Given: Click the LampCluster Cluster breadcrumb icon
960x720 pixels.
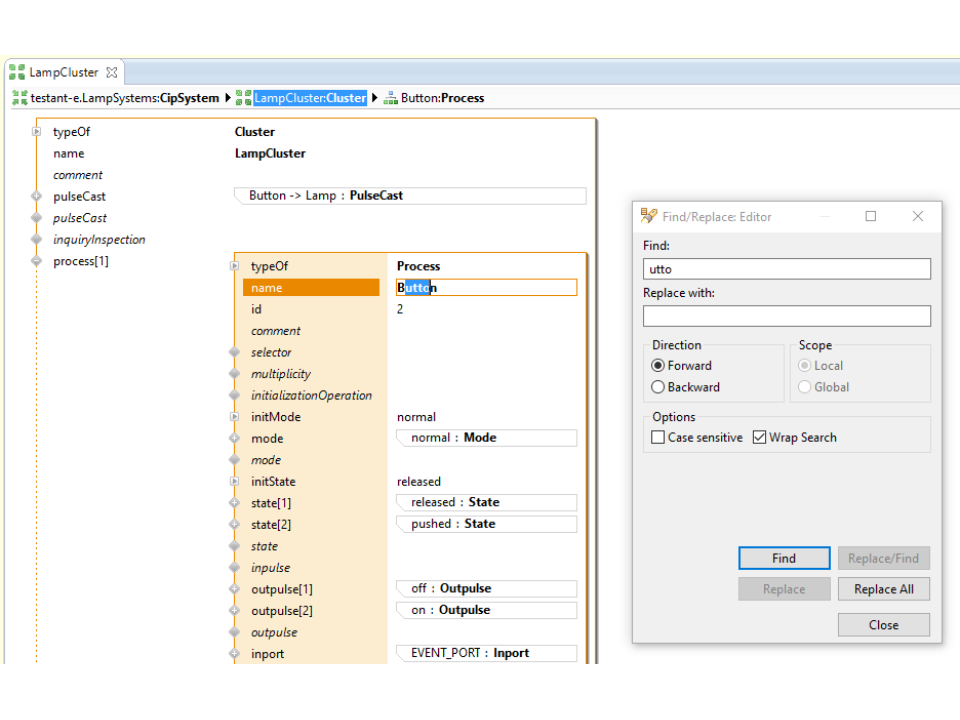Looking at the screenshot, I should tap(243, 98).
